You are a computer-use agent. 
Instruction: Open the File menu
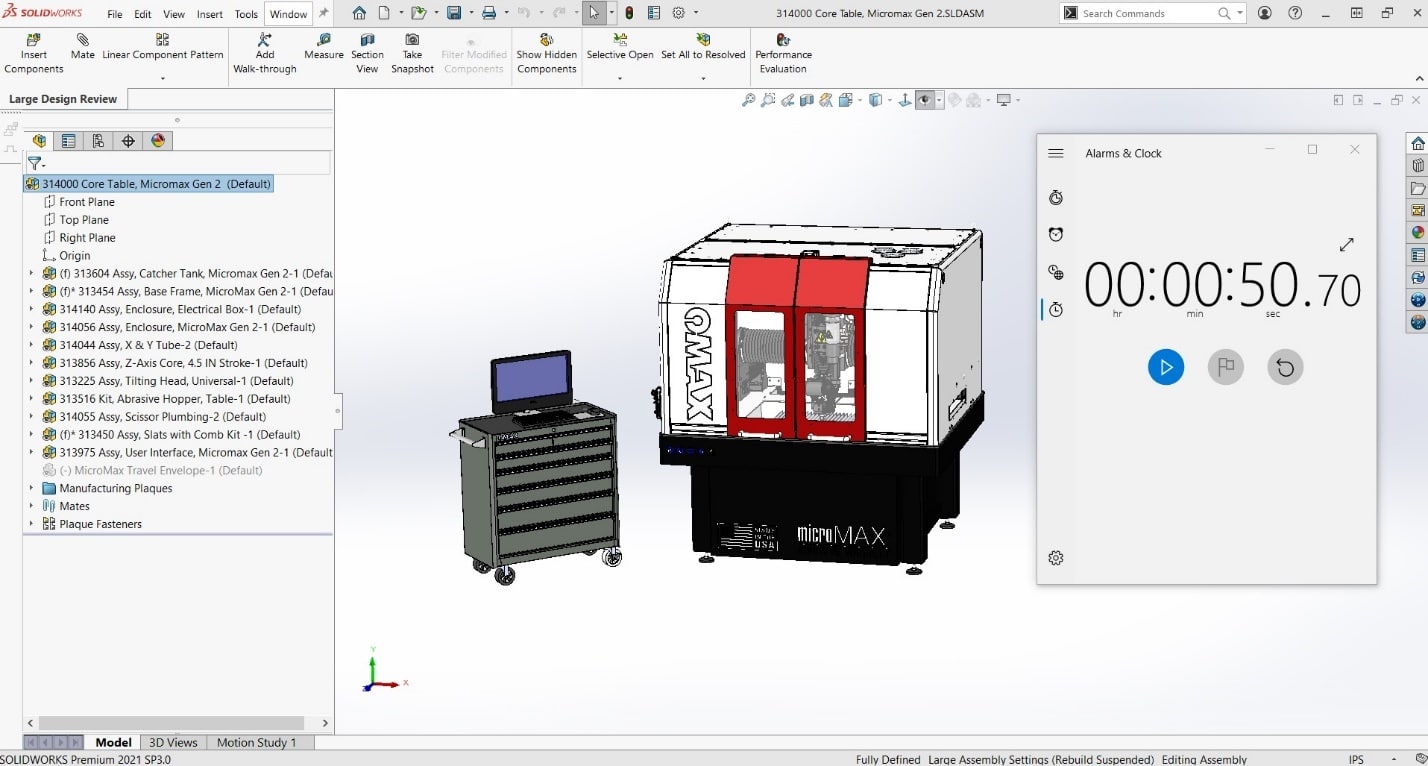pos(115,14)
